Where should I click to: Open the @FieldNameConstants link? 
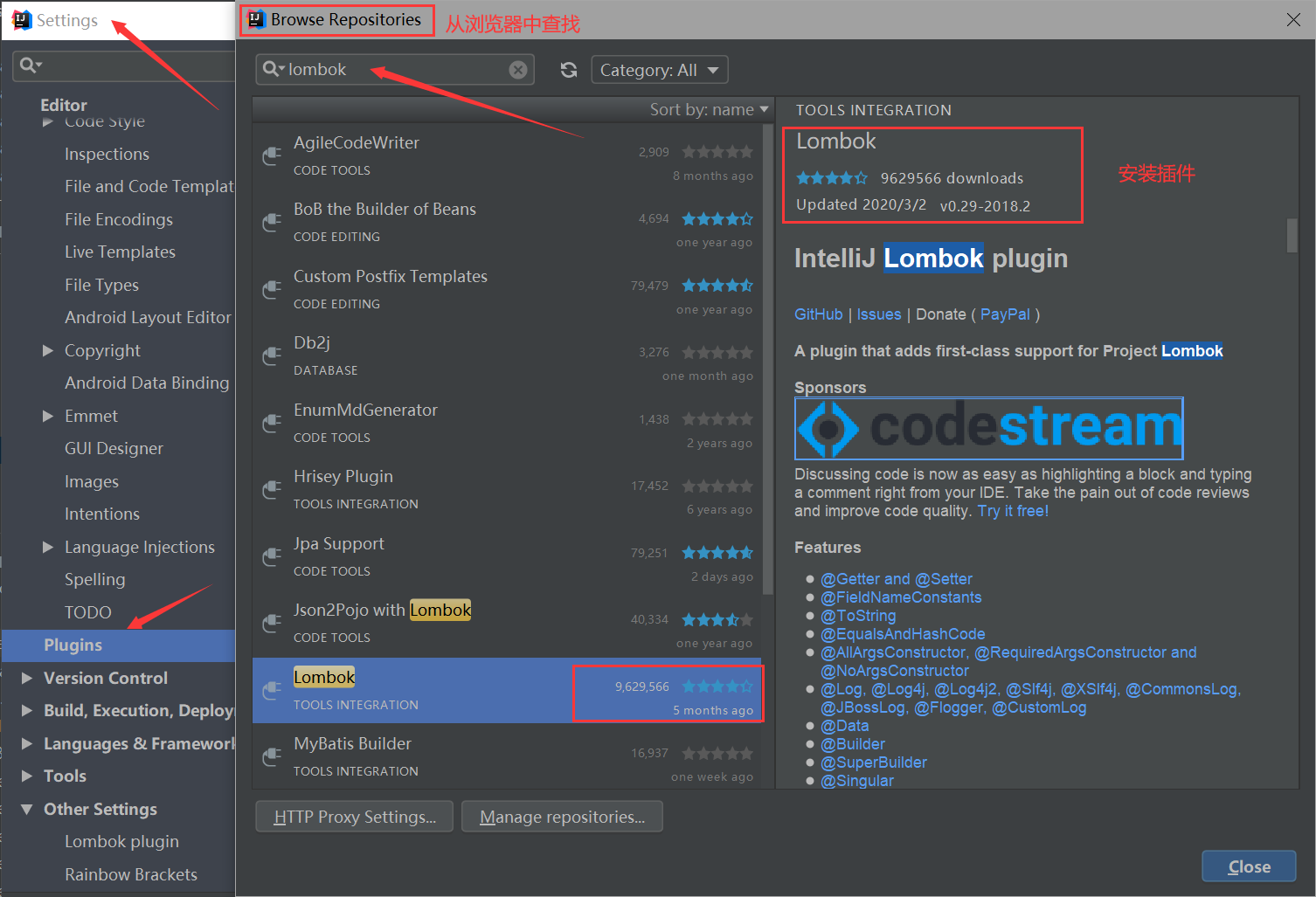[x=901, y=597]
